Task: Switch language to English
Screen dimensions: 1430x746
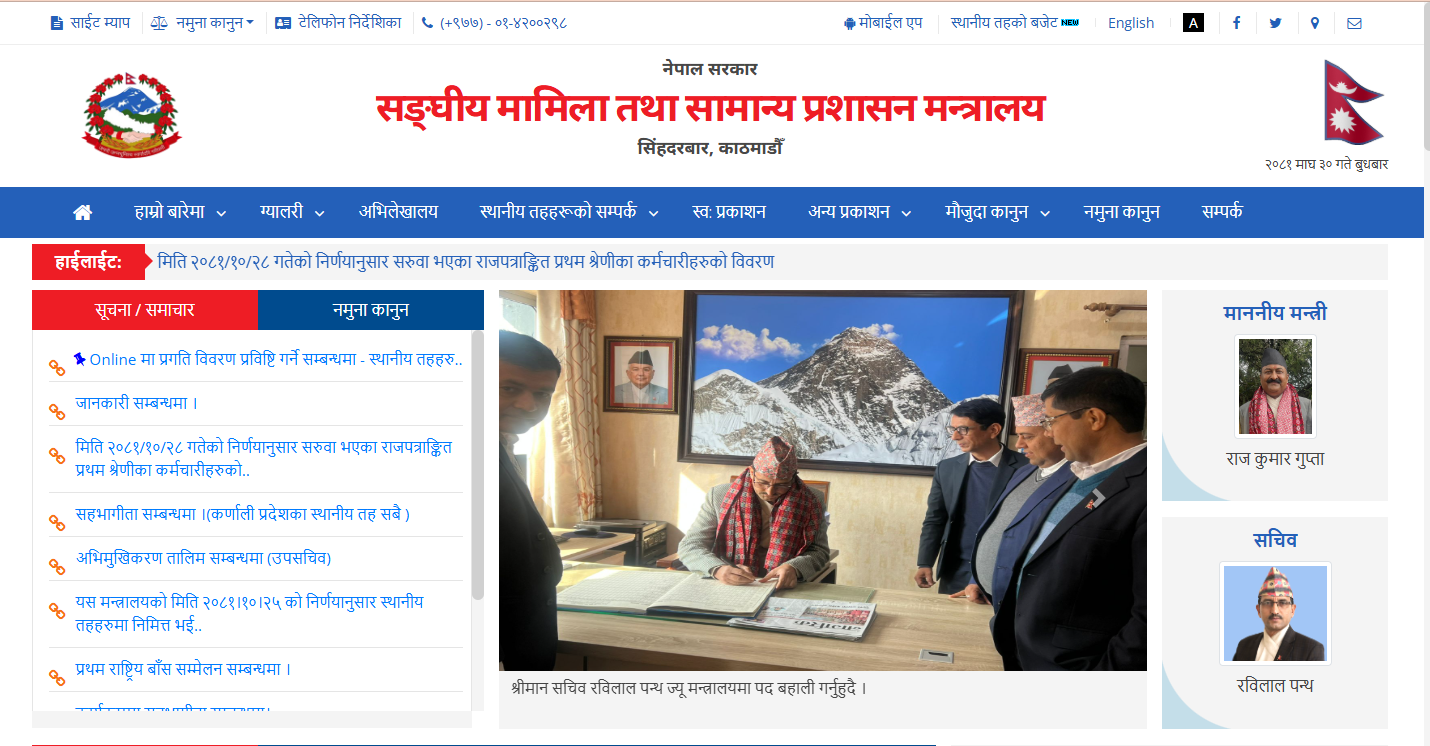Action: click(x=1131, y=23)
